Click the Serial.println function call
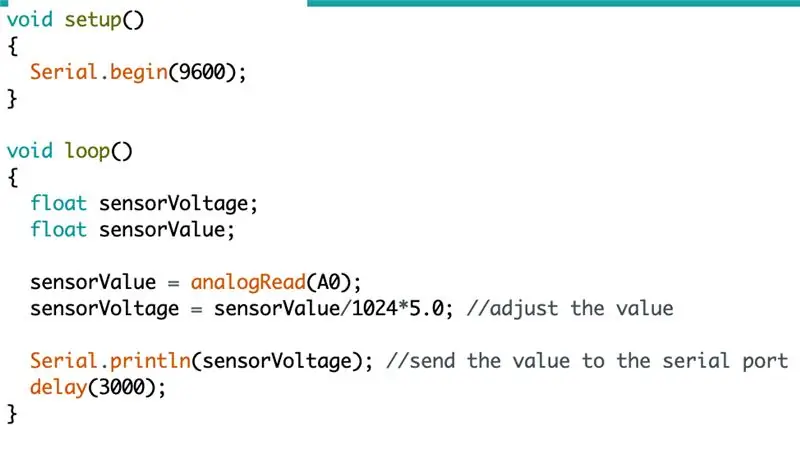Viewport: 800px width, 453px height. [110, 362]
